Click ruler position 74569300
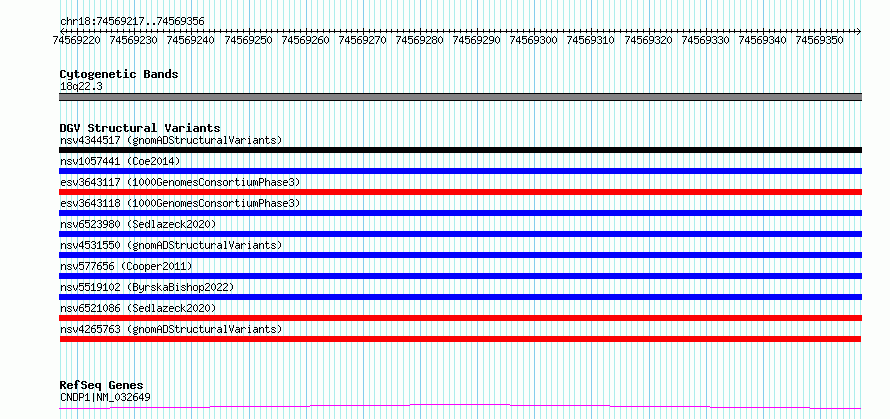Screen dimensions: 890x419 click(x=534, y=40)
